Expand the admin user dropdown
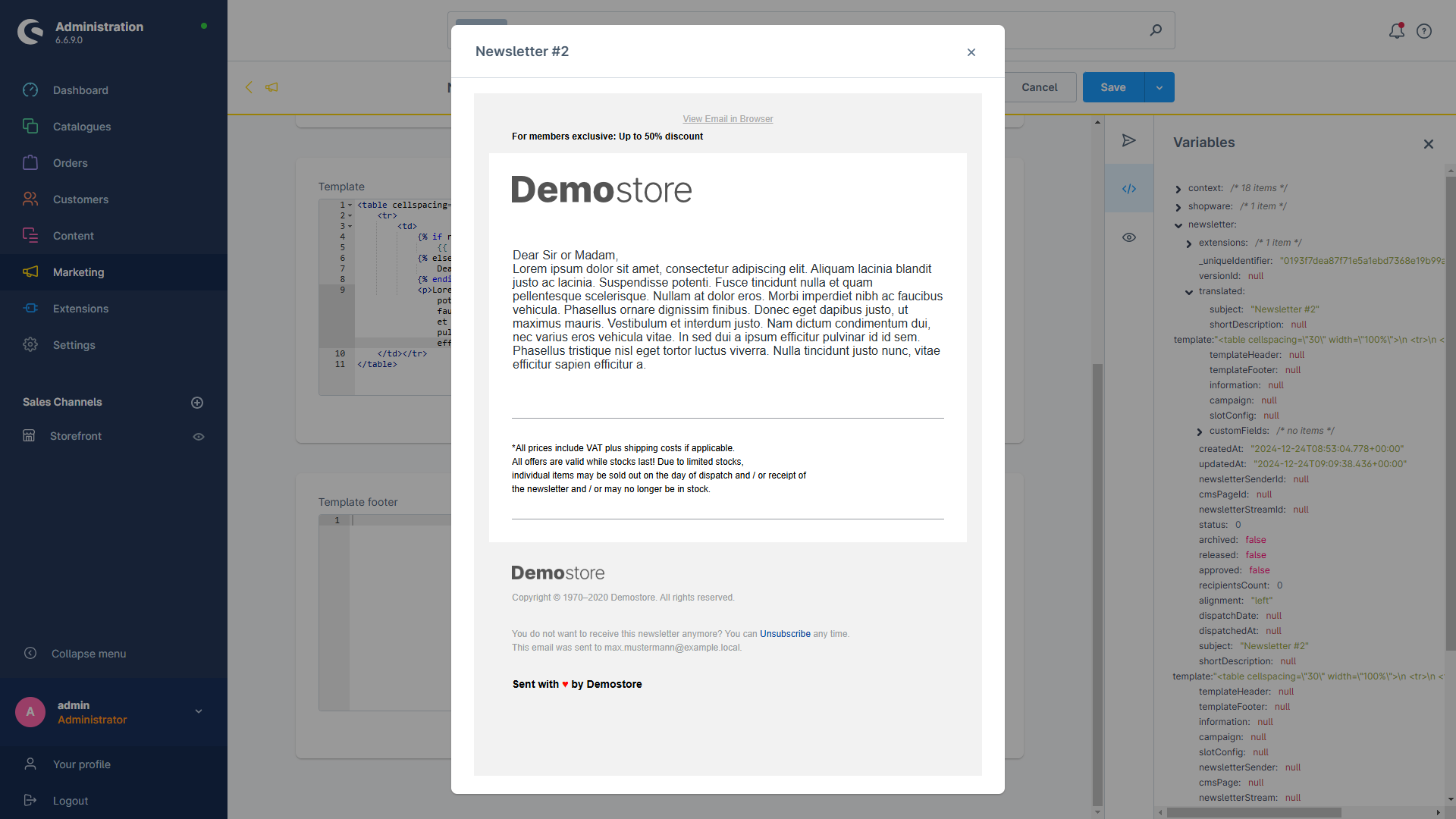Screen dimensions: 1456x819 [x=199, y=711]
